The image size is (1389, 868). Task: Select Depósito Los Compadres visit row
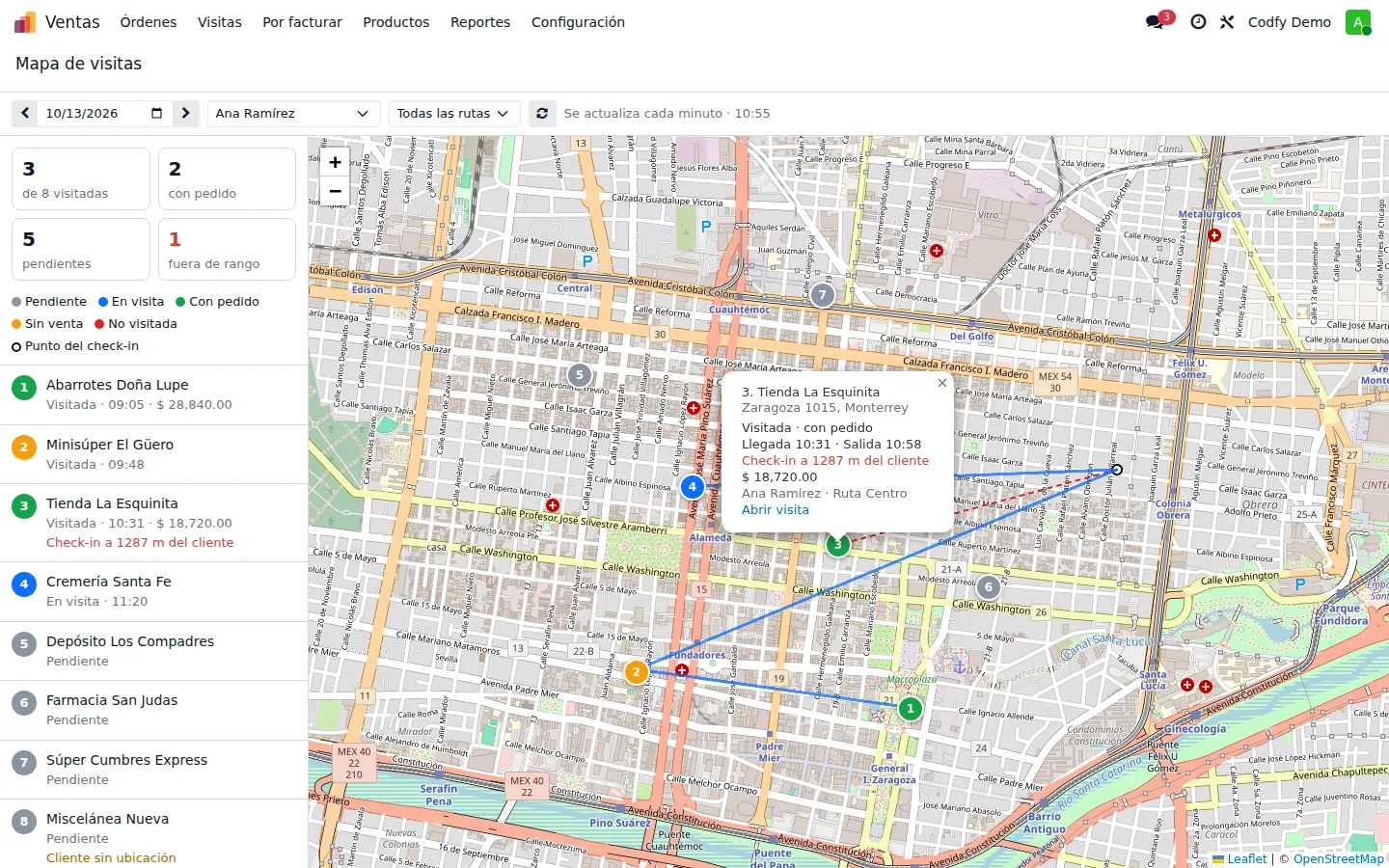(x=154, y=651)
